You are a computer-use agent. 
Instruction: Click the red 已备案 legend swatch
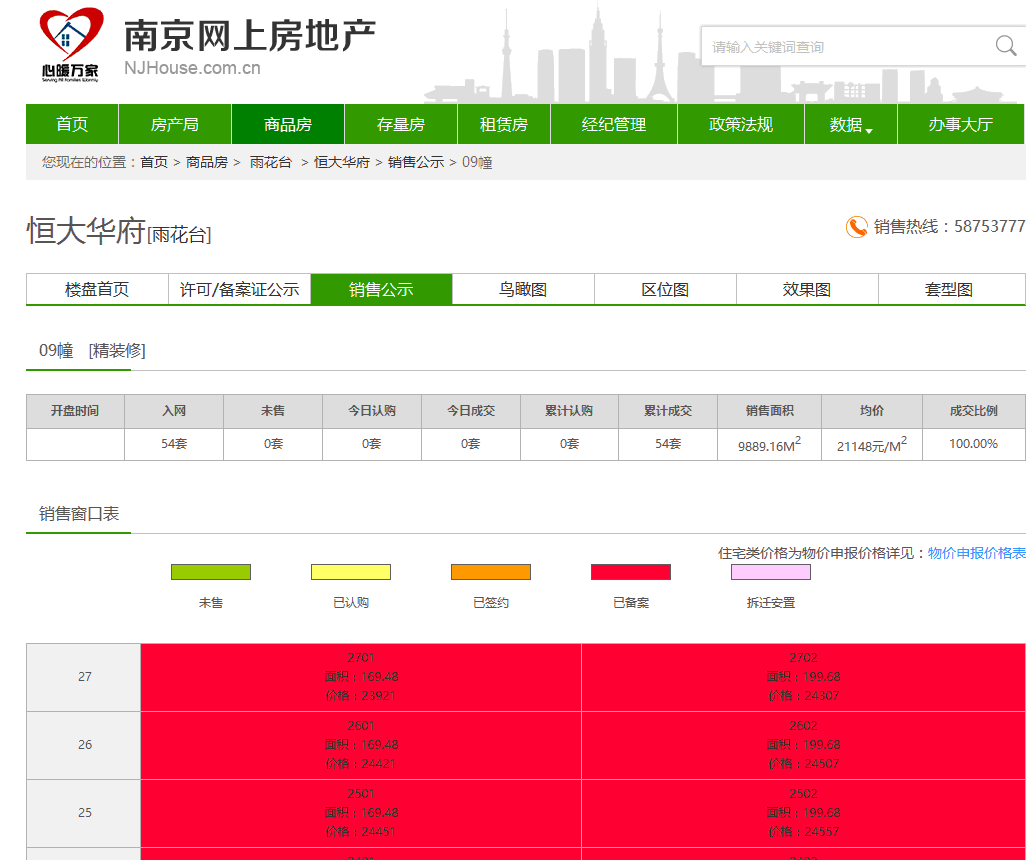[631, 572]
